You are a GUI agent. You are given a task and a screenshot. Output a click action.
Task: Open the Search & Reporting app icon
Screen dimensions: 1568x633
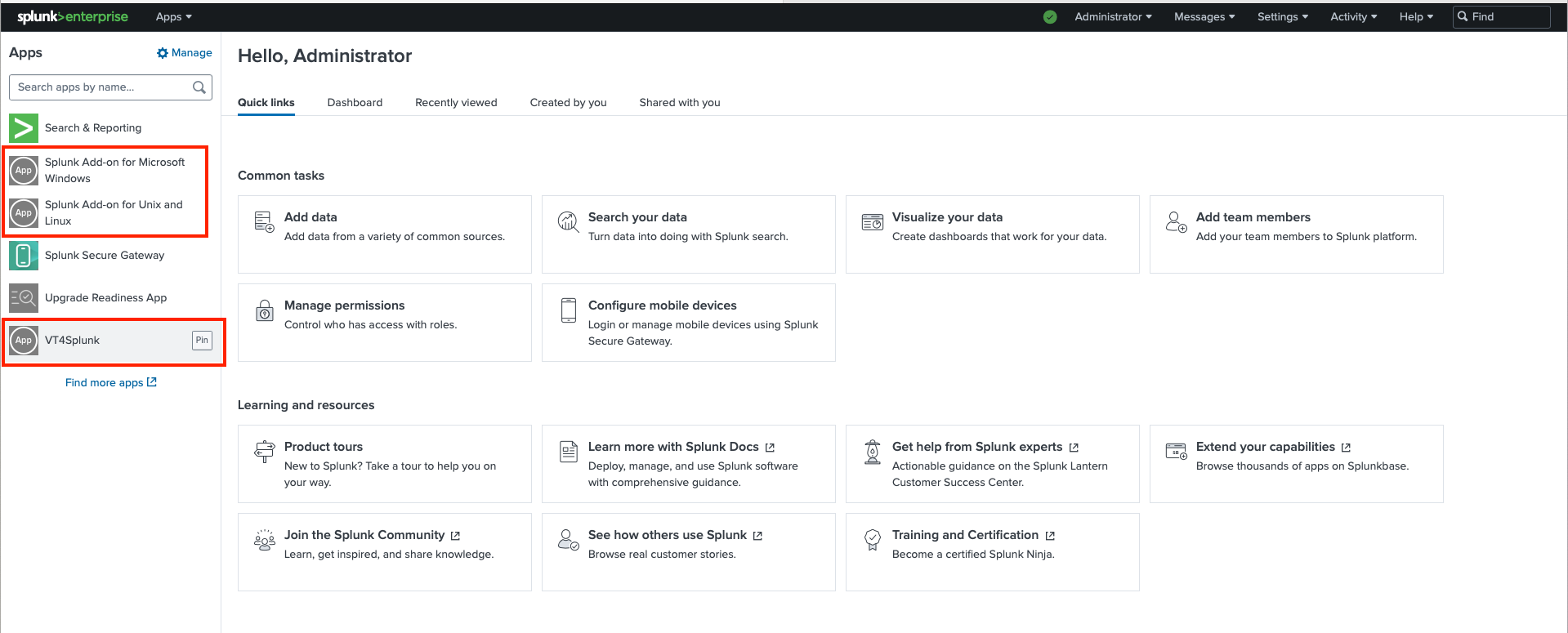(24, 128)
